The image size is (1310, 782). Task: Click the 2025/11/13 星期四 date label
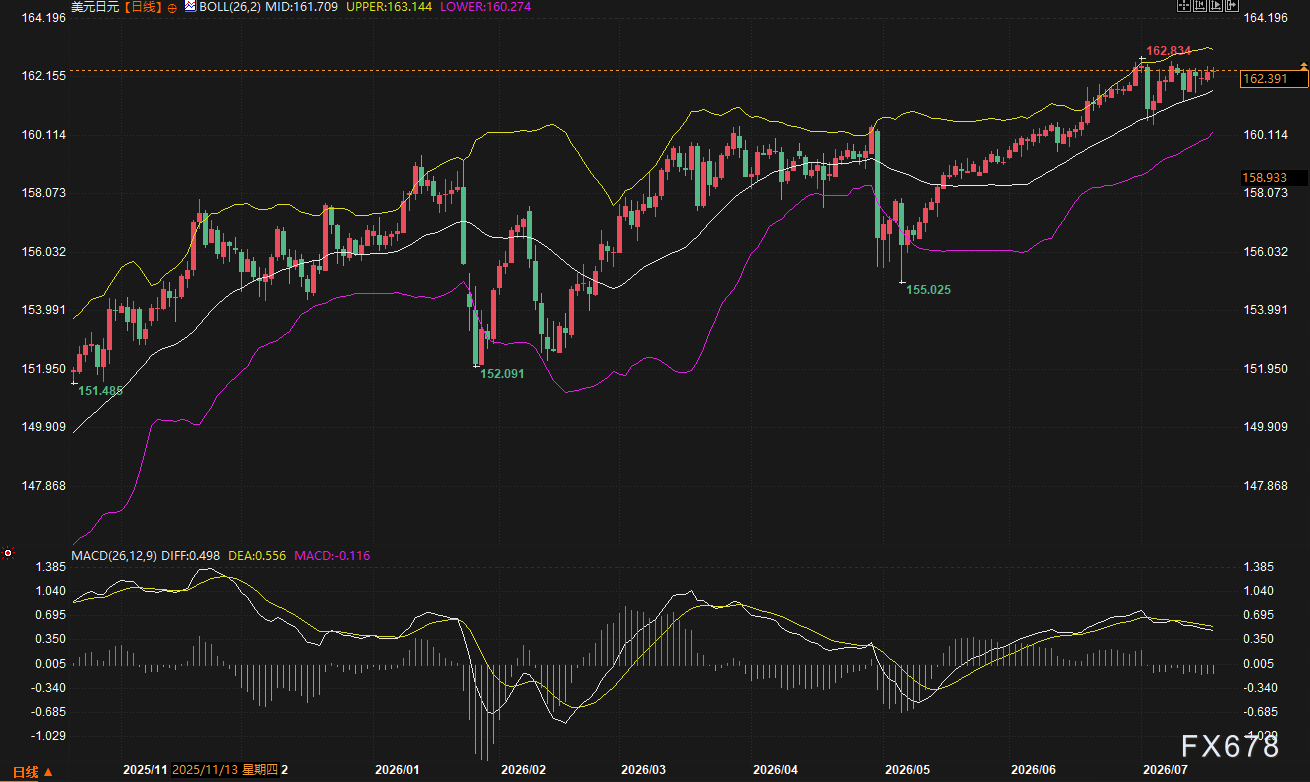(x=224, y=770)
